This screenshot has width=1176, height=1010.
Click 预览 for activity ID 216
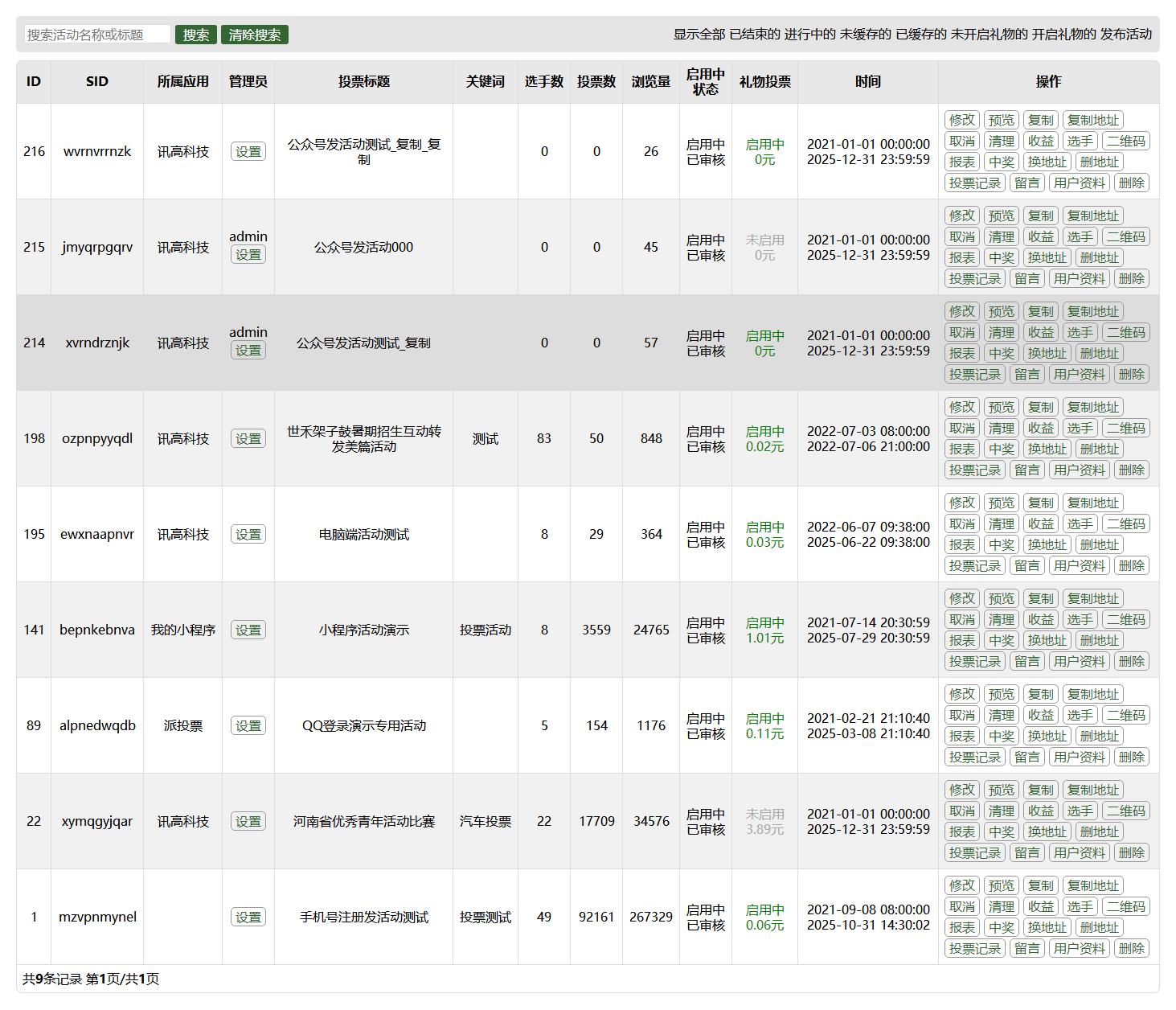[x=1002, y=120]
